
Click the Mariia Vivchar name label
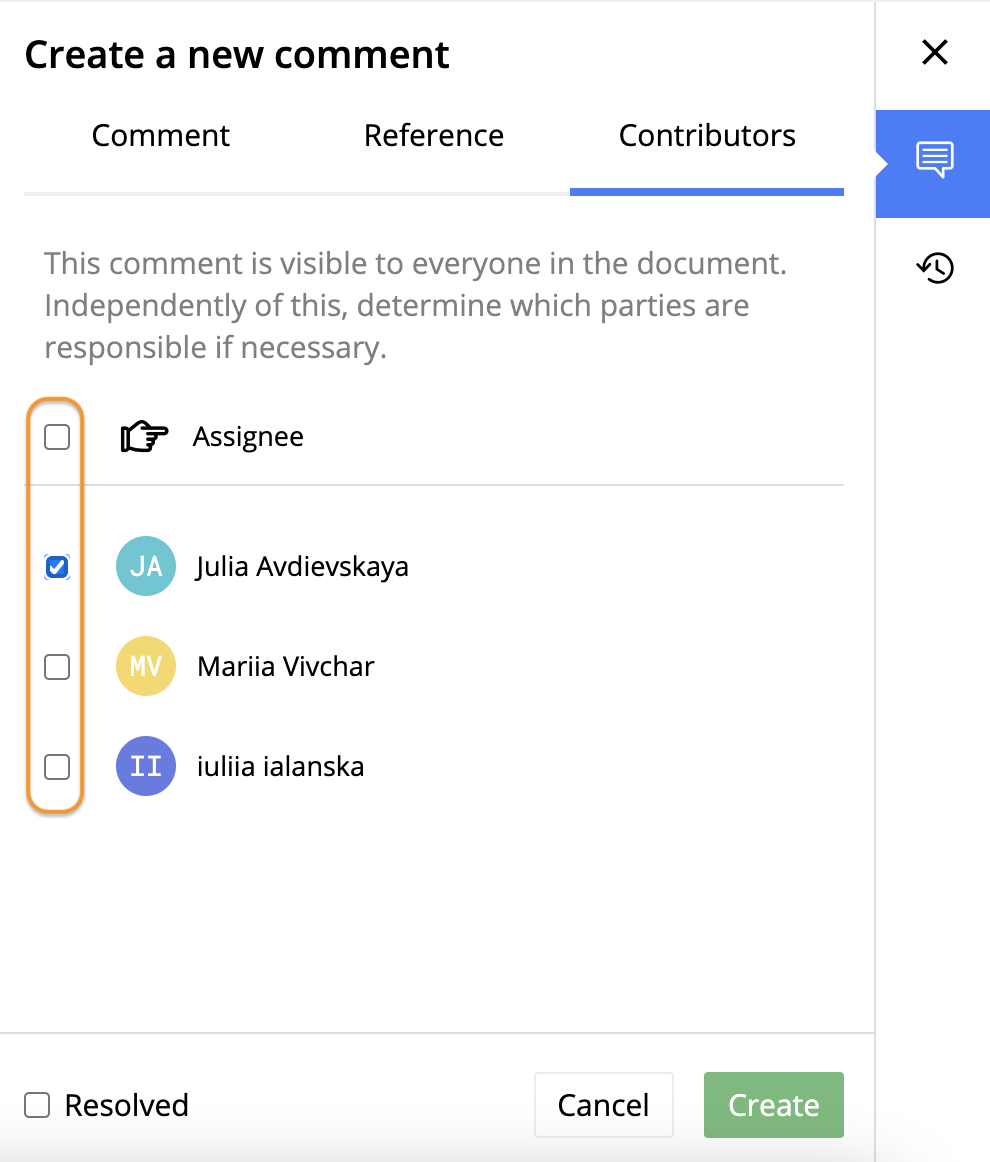pos(285,666)
